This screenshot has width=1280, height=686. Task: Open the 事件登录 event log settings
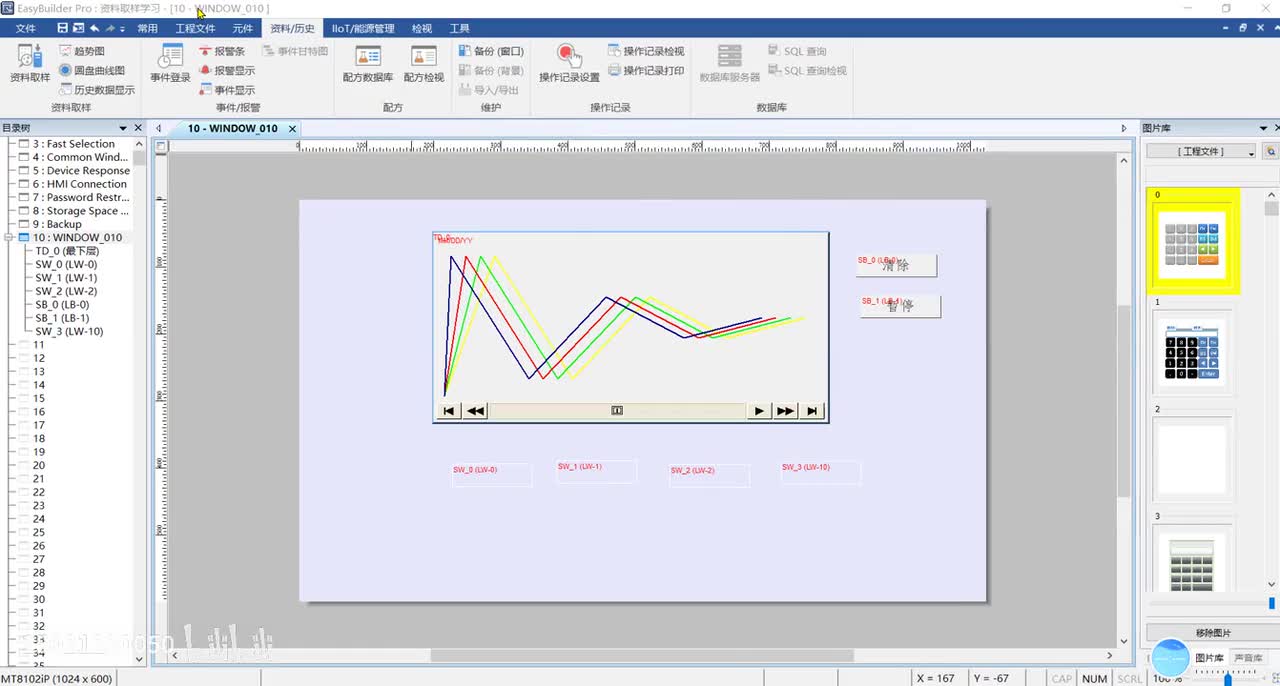(170, 64)
